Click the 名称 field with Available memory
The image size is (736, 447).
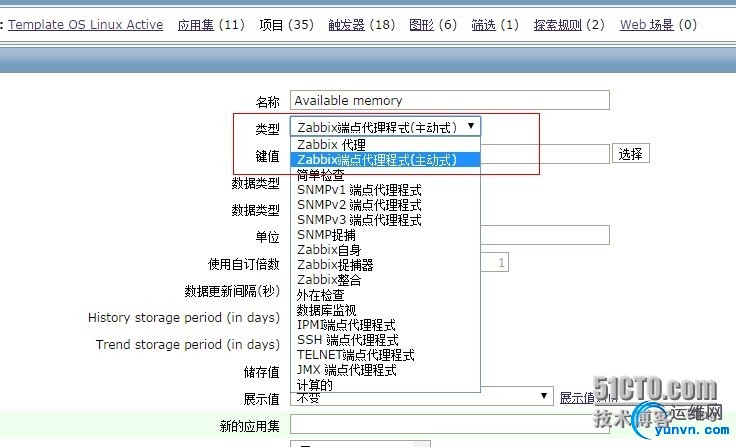coord(450,100)
